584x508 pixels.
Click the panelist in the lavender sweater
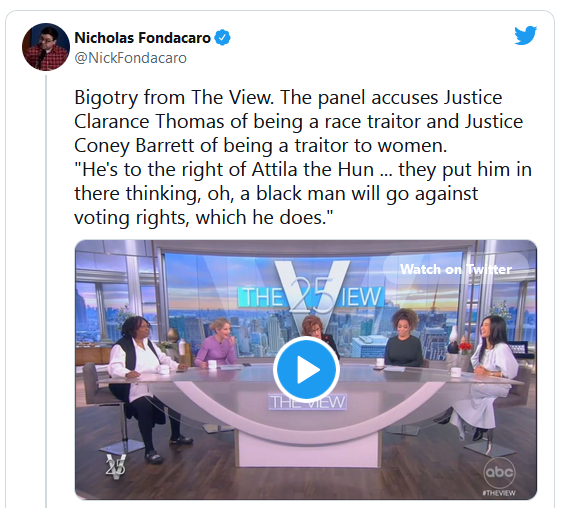(x=217, y=344)
